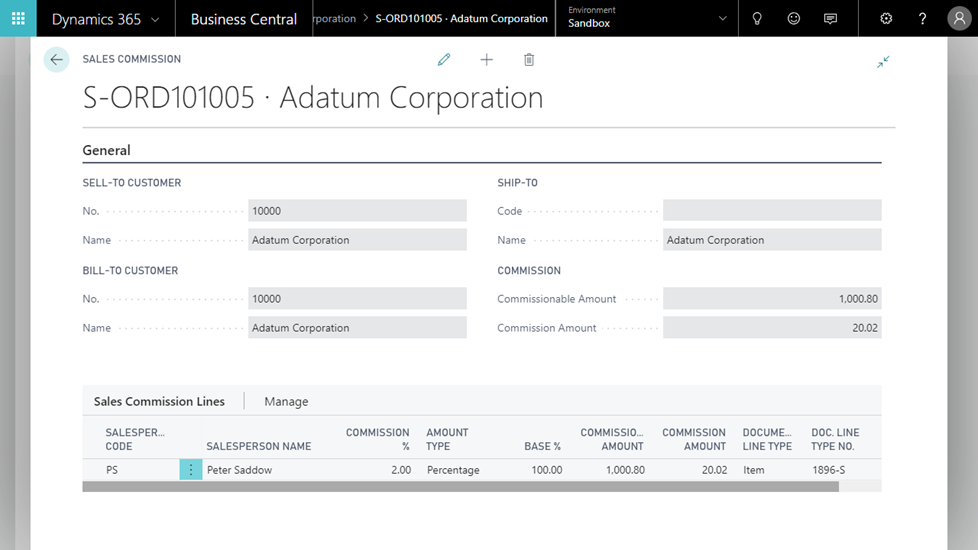Select the 2.00 commission percent cell

pos(401,470)
